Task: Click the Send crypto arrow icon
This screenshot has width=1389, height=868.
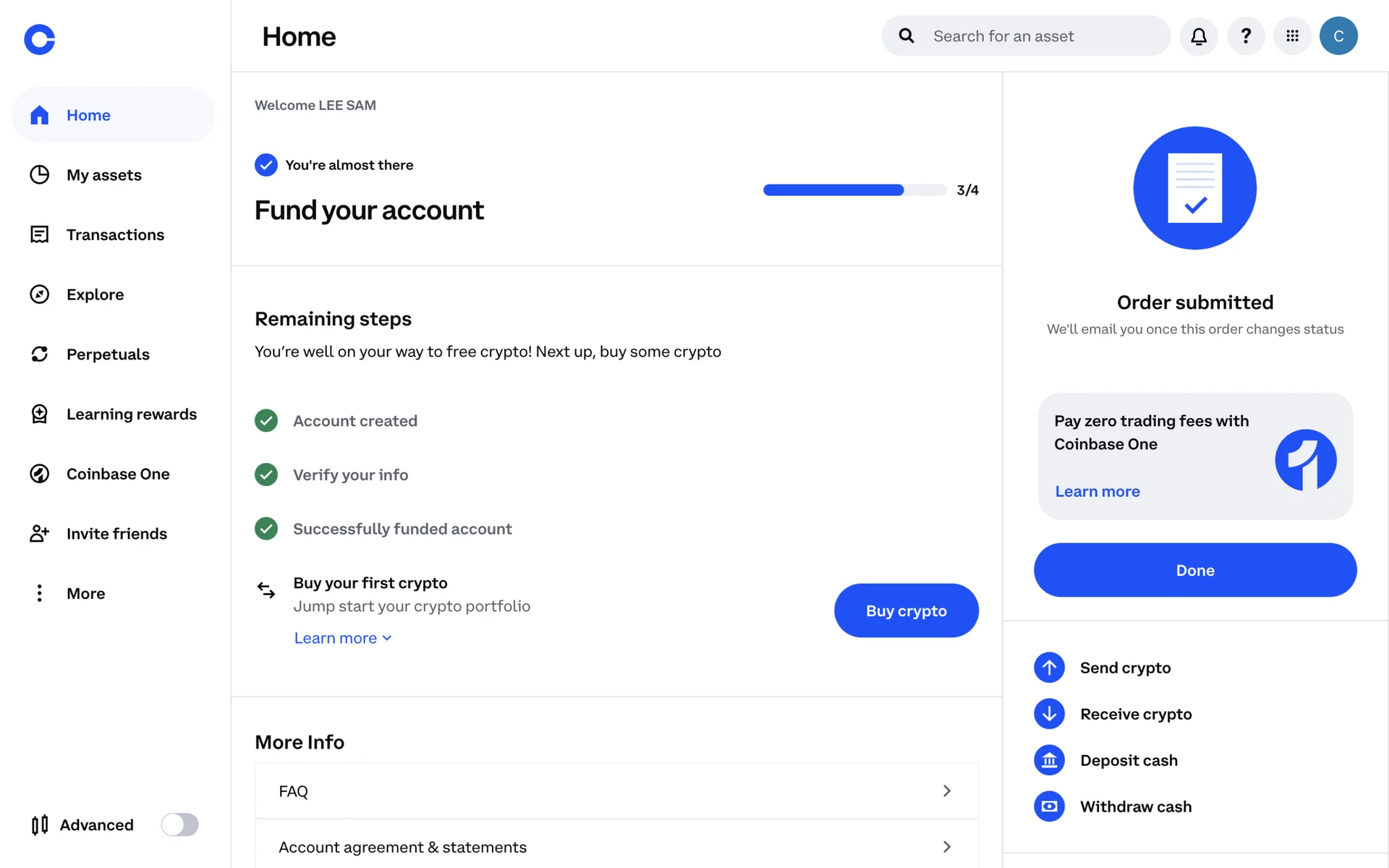Action: [x=1049, y=668]
